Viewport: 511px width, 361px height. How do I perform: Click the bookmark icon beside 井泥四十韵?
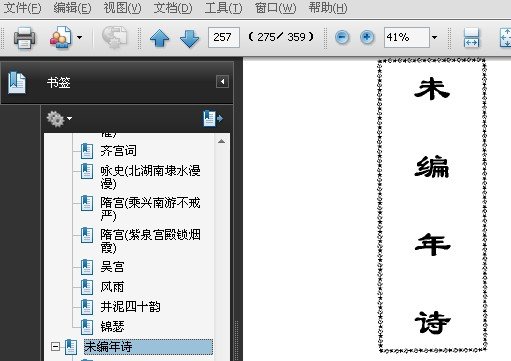coord(87,307)
